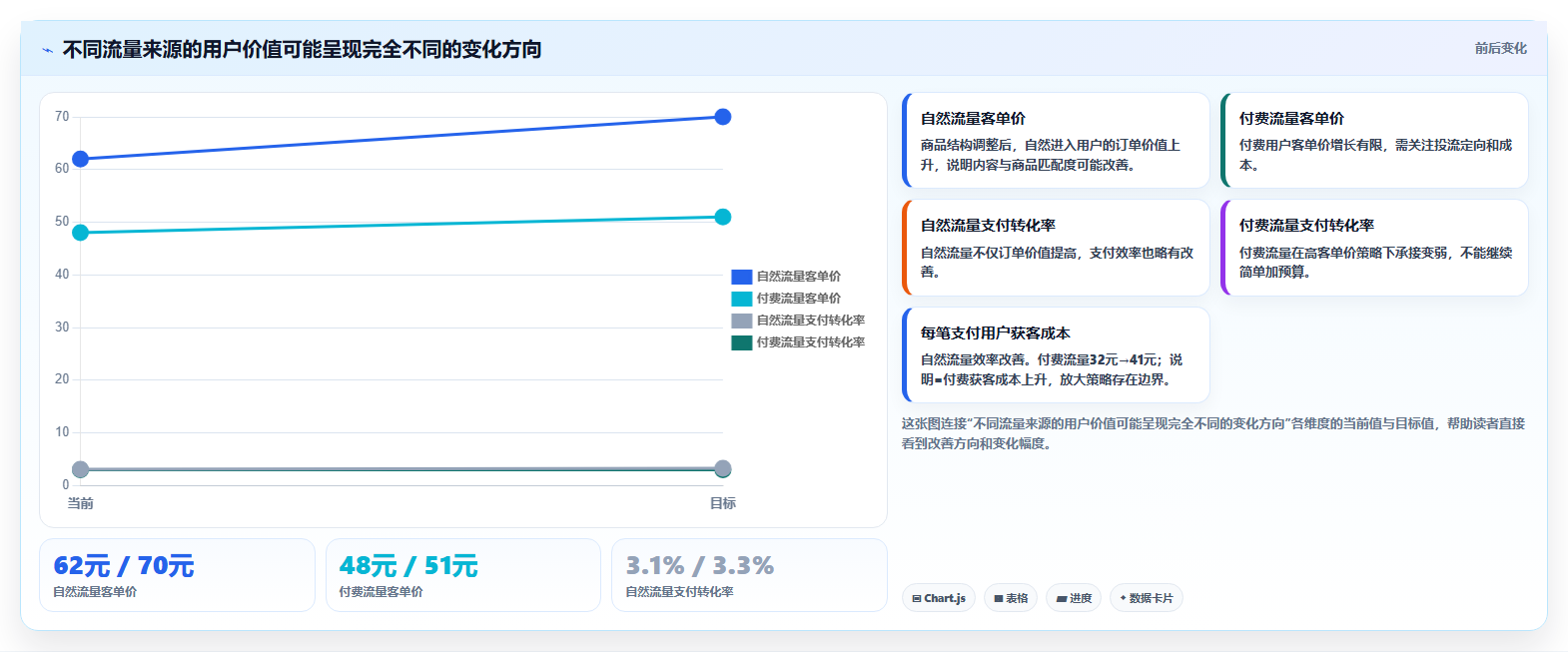1568x652 pixels.
Task: Click the 数据卡片 tag
Action: point(1147,598)
